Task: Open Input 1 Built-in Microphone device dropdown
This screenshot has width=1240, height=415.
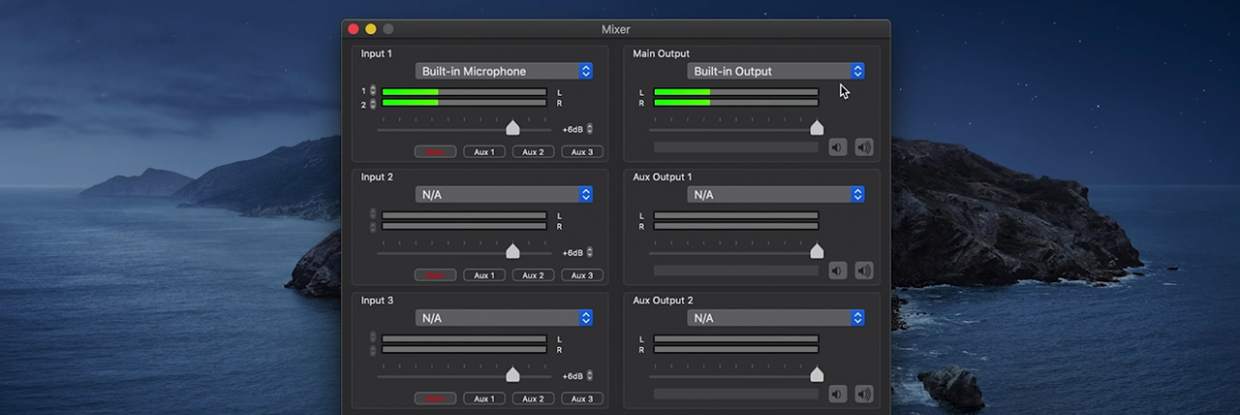Action: [504, 71]
